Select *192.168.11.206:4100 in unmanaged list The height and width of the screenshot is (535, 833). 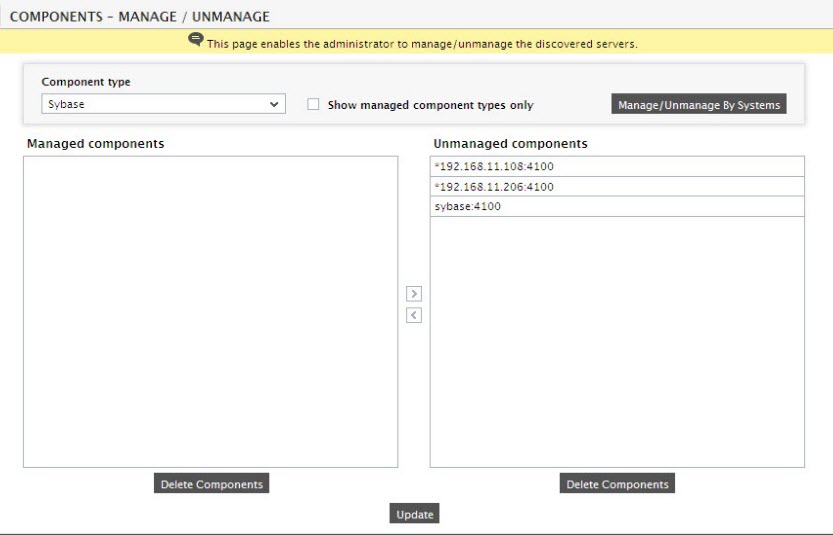point(617,186)
